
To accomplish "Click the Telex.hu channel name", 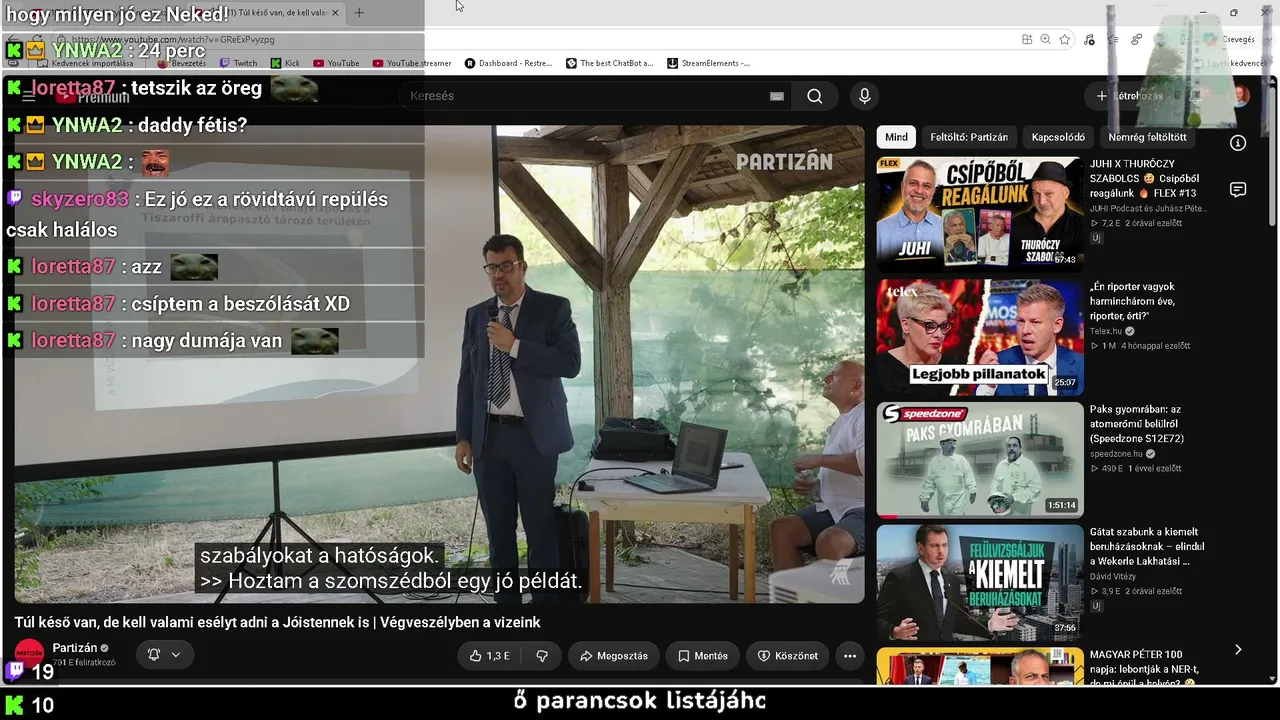I will click(1106, 331).
